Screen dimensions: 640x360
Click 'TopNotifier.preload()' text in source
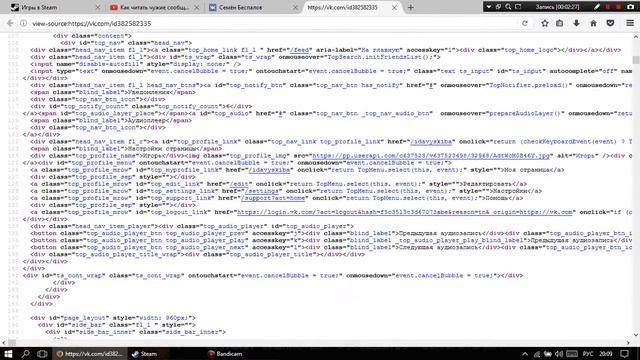point(529,85)
